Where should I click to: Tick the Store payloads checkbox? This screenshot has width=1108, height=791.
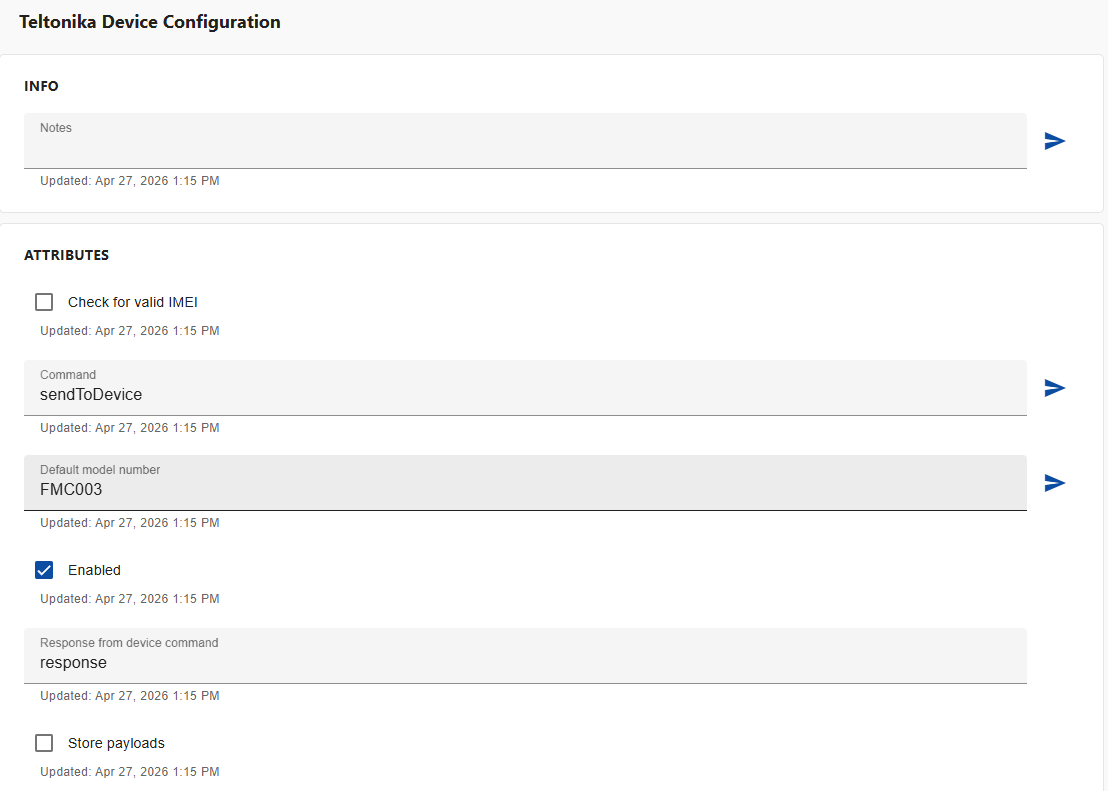(x=44, y=743)
